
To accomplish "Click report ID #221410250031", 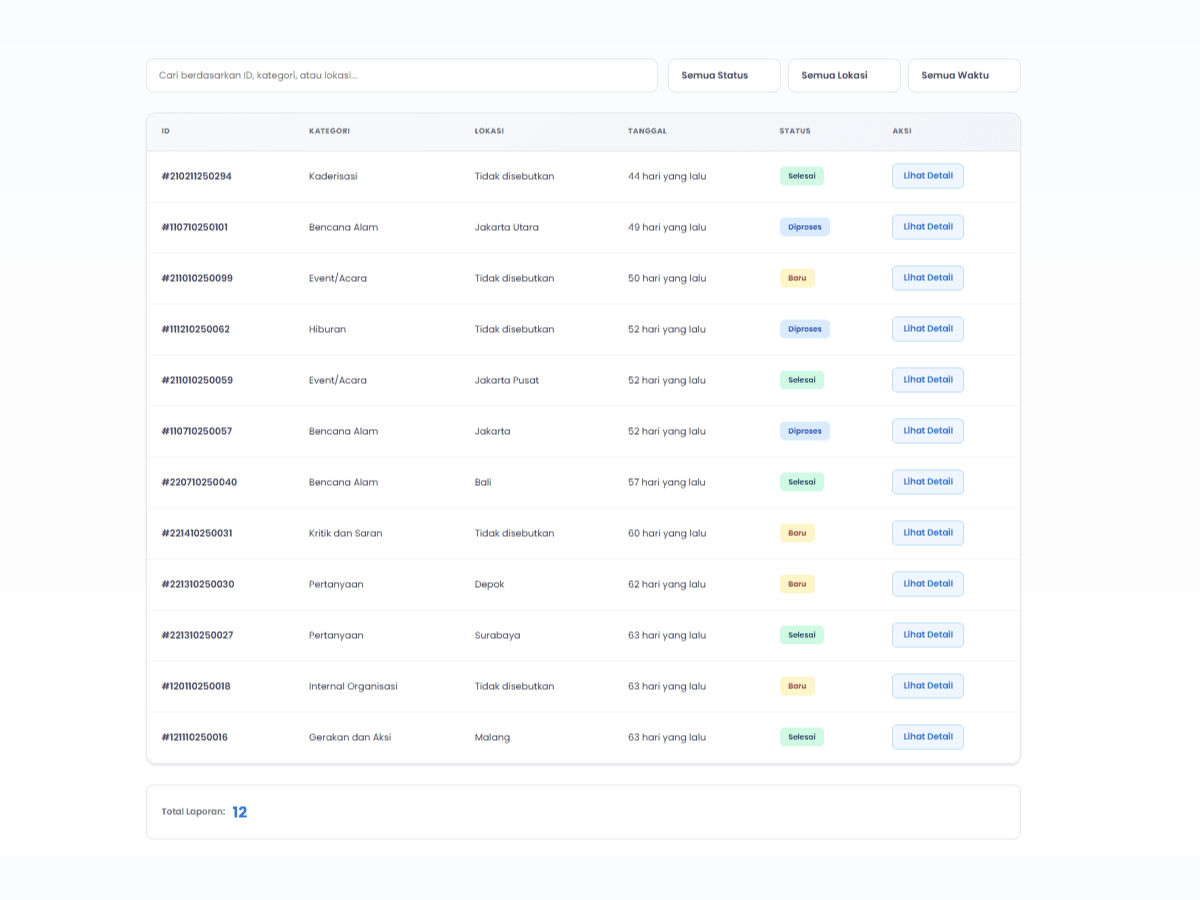I will click(197, 533).
